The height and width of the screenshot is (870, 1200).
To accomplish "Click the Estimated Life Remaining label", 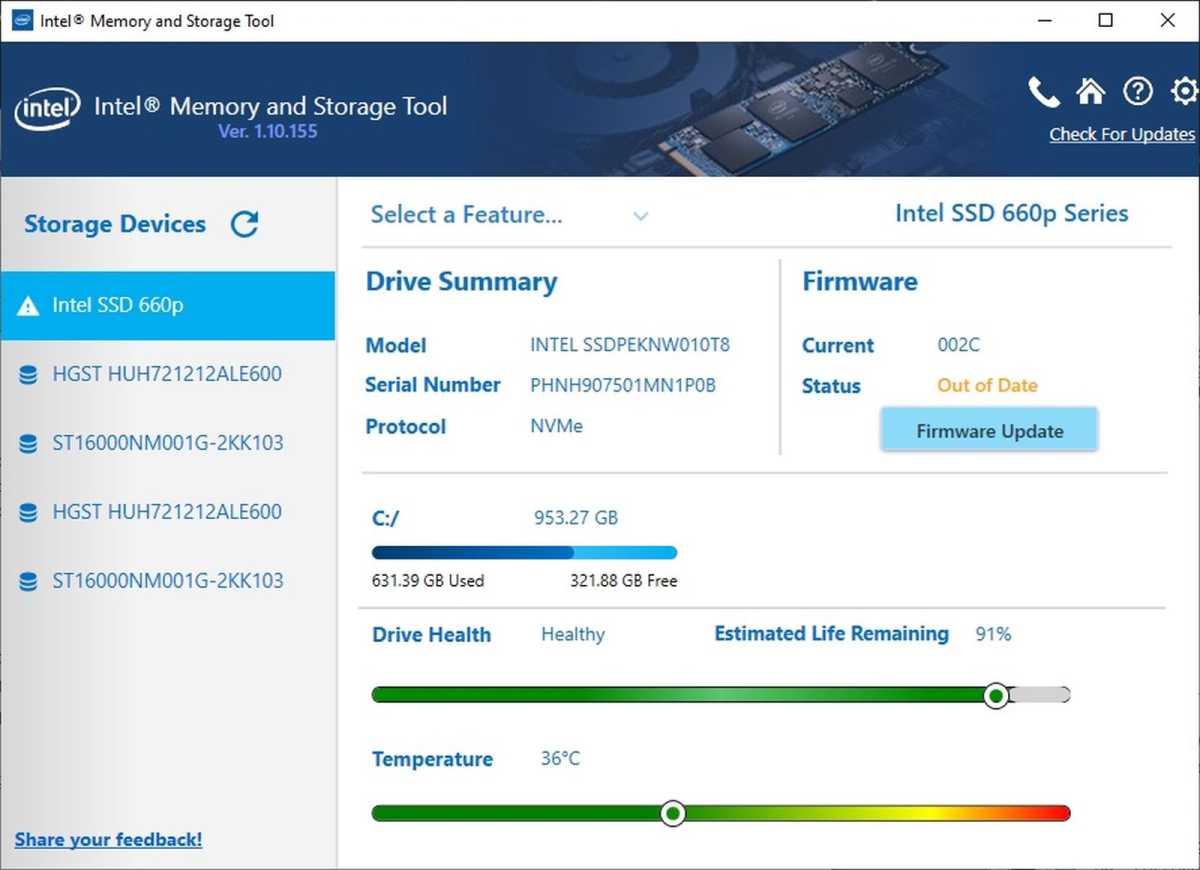I will [x=831, y=634].
